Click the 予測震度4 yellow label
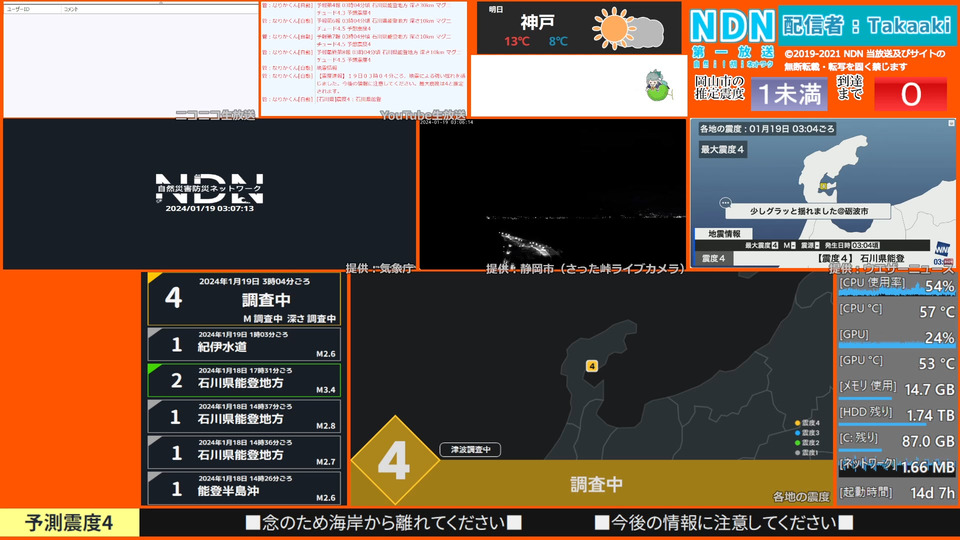This screenshot has height=540, width=960. coord(69,523)
